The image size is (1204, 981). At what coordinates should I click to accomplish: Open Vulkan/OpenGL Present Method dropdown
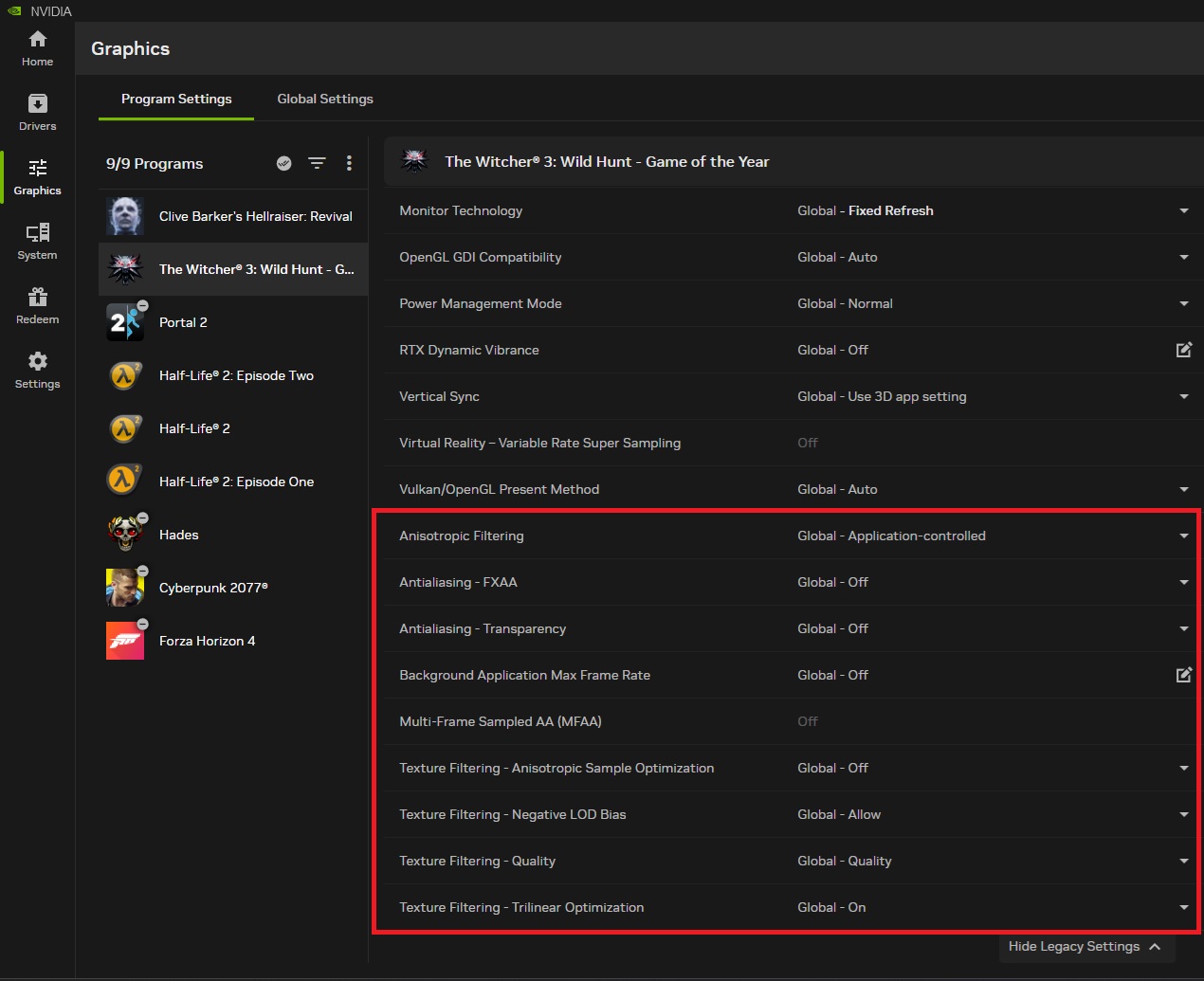point(1184,489)
